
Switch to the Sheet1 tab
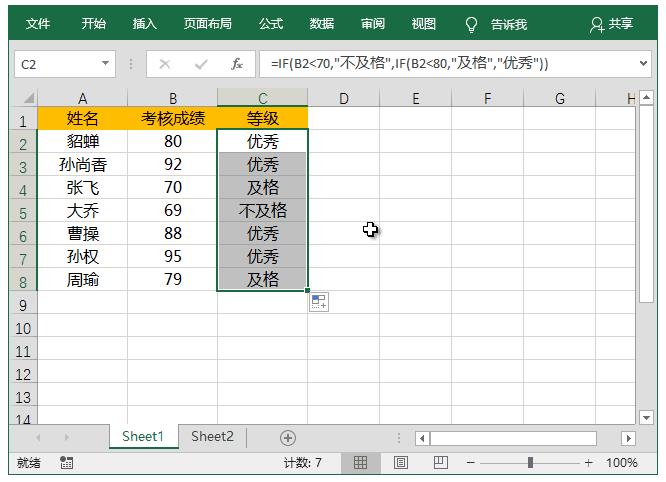[x=143, y=437]
